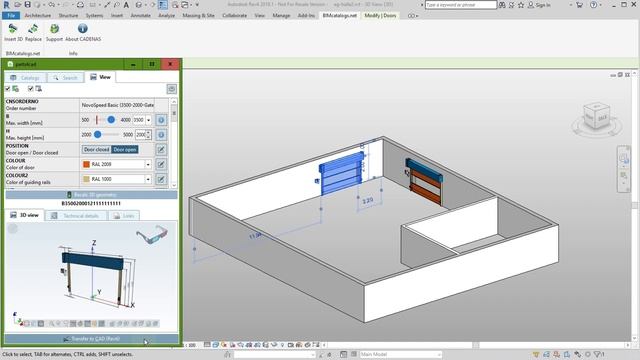Click the edit icon in COLOUR row
Screen dimensions: 640x360
[x=161, y=164]
